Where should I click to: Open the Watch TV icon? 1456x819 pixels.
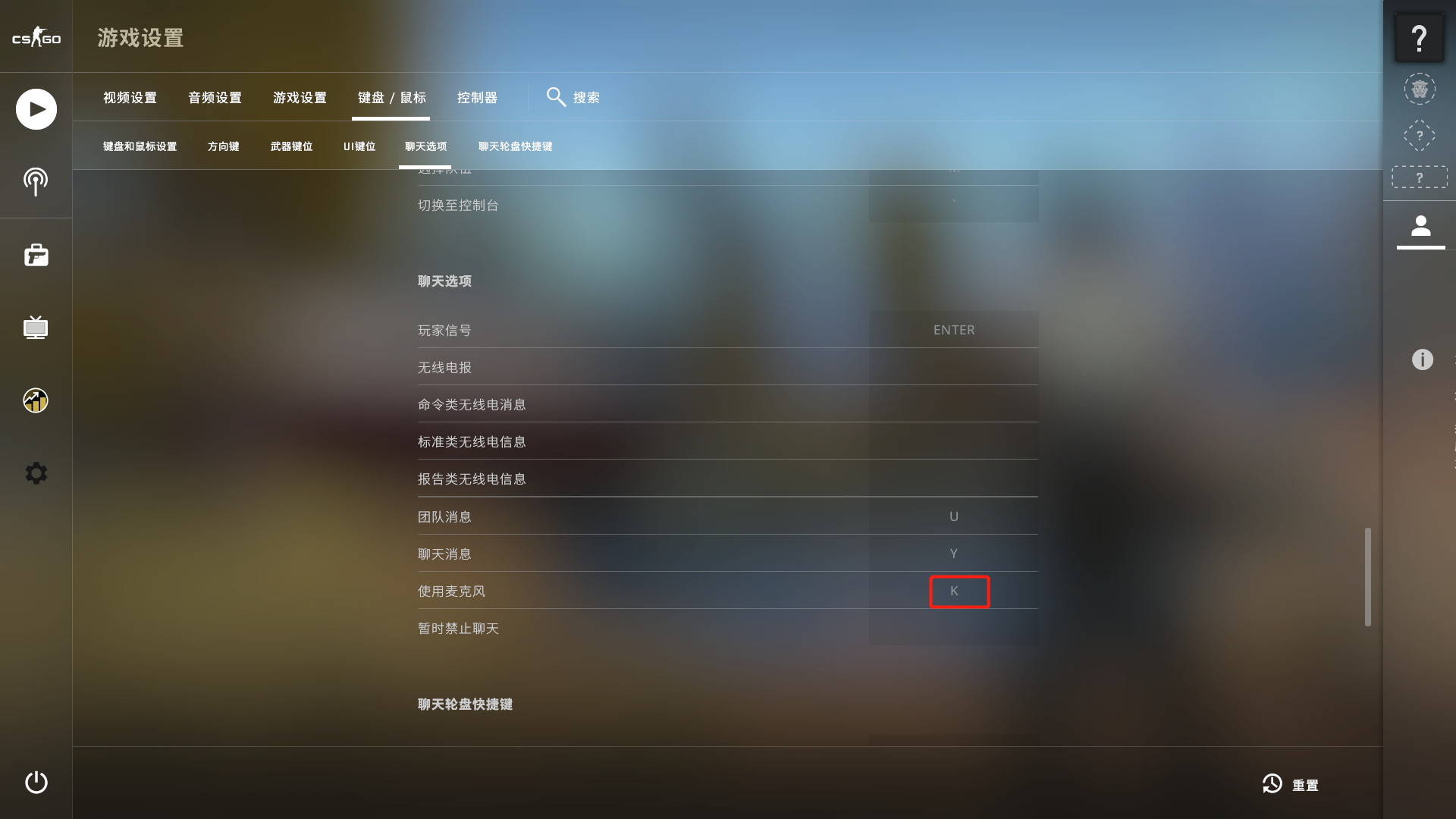click(x=36, y=328)
